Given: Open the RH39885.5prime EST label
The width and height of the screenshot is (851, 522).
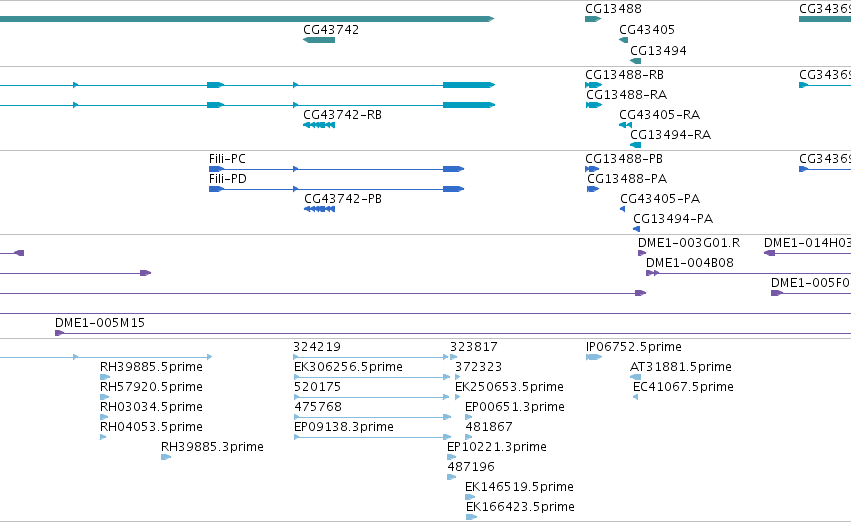Looking at the screenshot, I should pos(151,367).
